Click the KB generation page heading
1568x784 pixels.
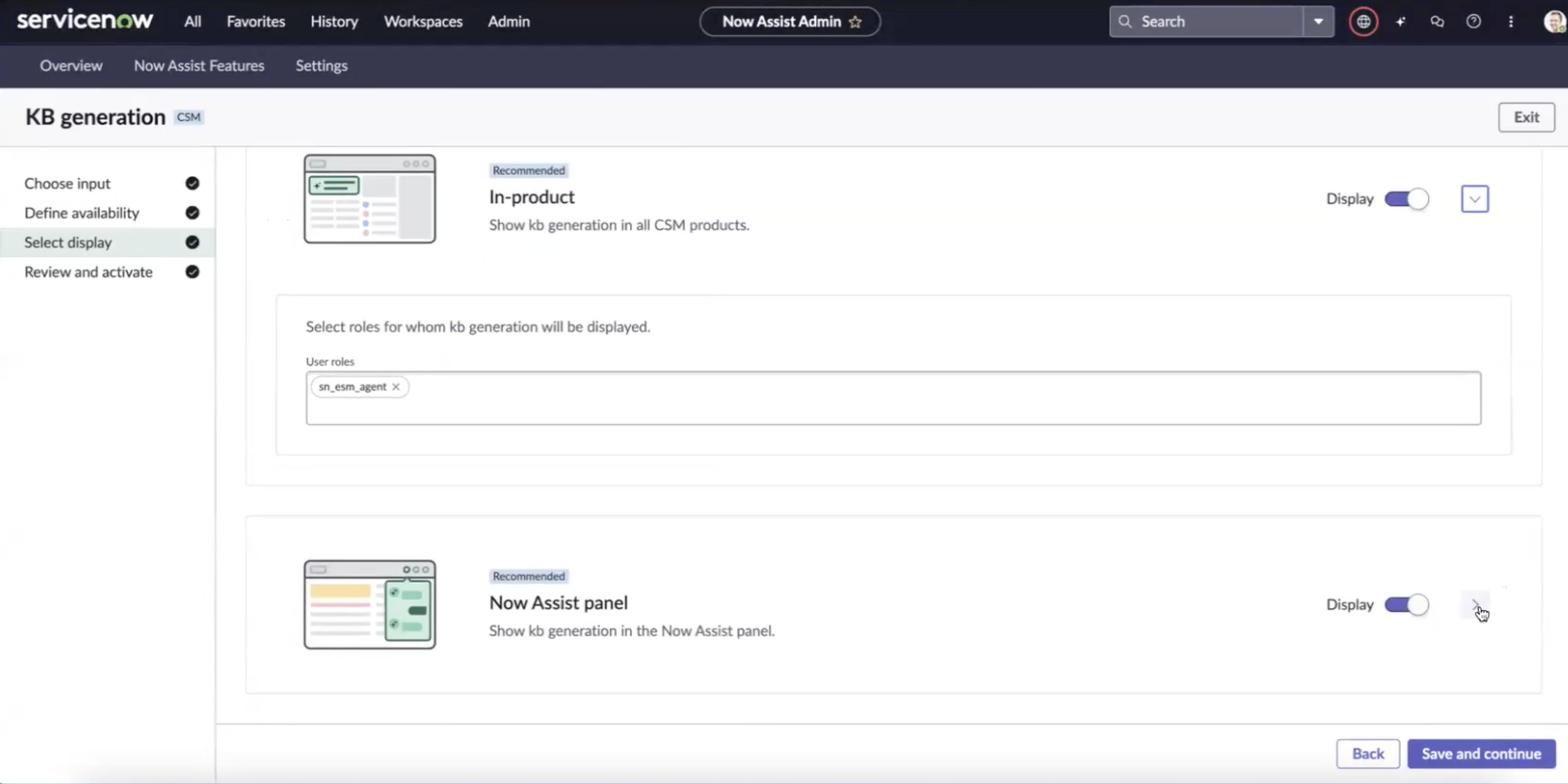point(95,117)
